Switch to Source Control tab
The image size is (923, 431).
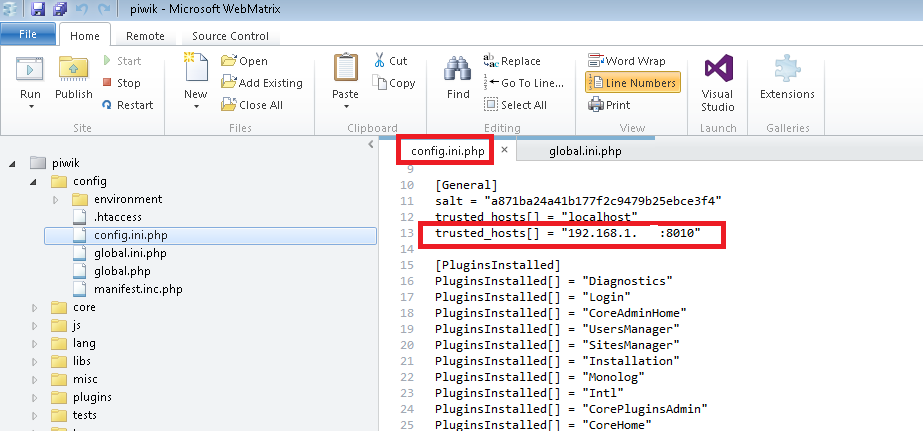point(230,36)
